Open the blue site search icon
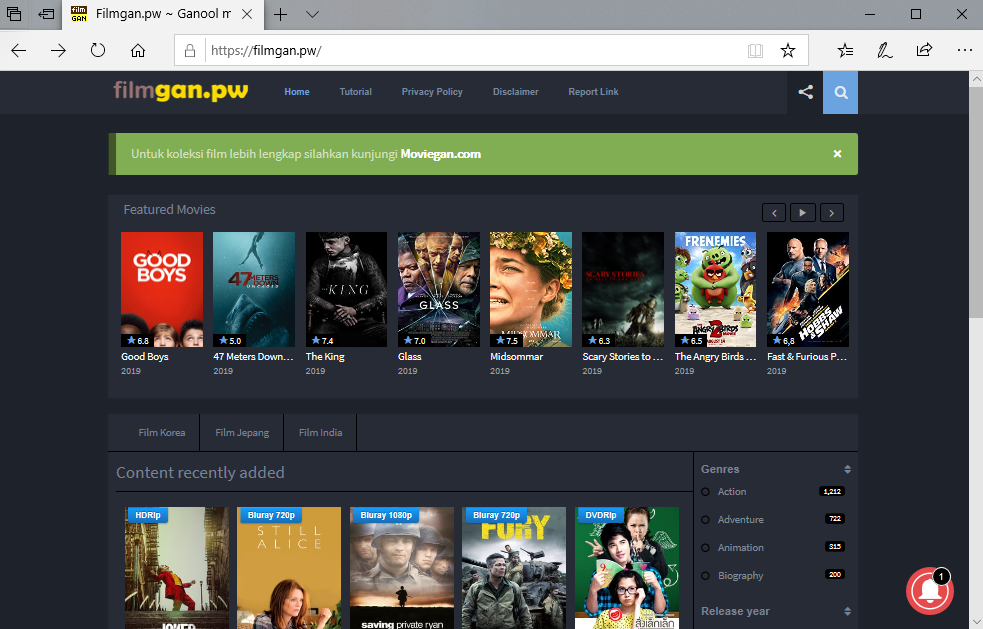This screenshot has width=983, height=629. tap(841, 92)
